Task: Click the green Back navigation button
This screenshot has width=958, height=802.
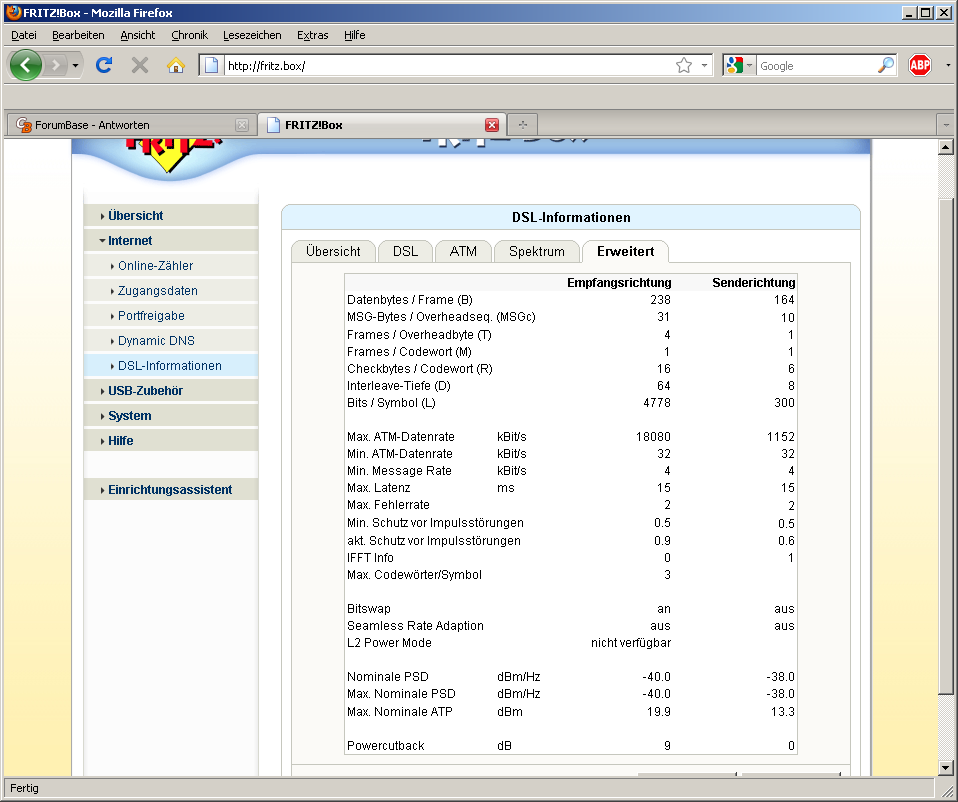Action: pos(26,65)
